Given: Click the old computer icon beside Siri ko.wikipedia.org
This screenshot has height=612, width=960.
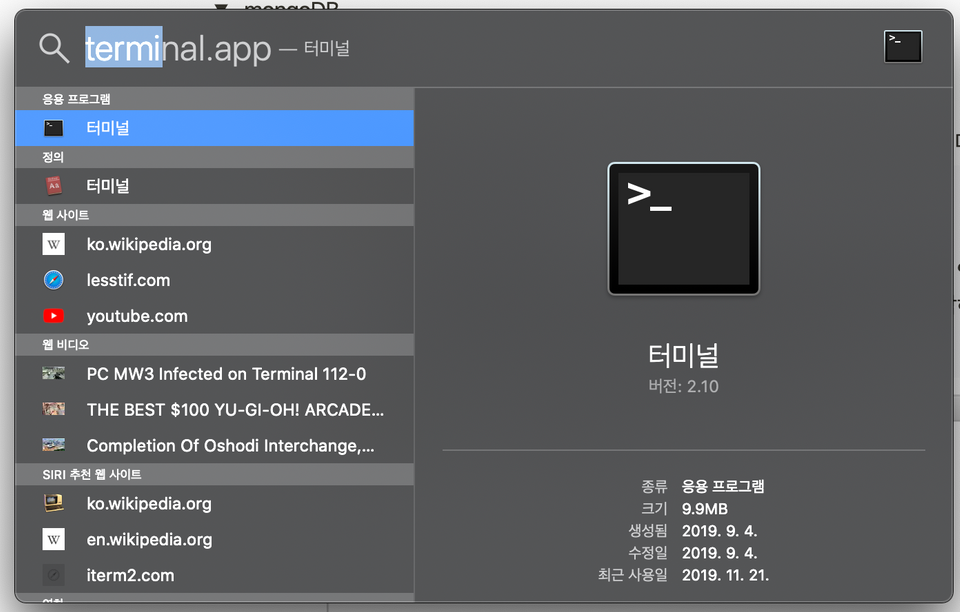Looking at the screenshot, I should [x=54, y=503].
